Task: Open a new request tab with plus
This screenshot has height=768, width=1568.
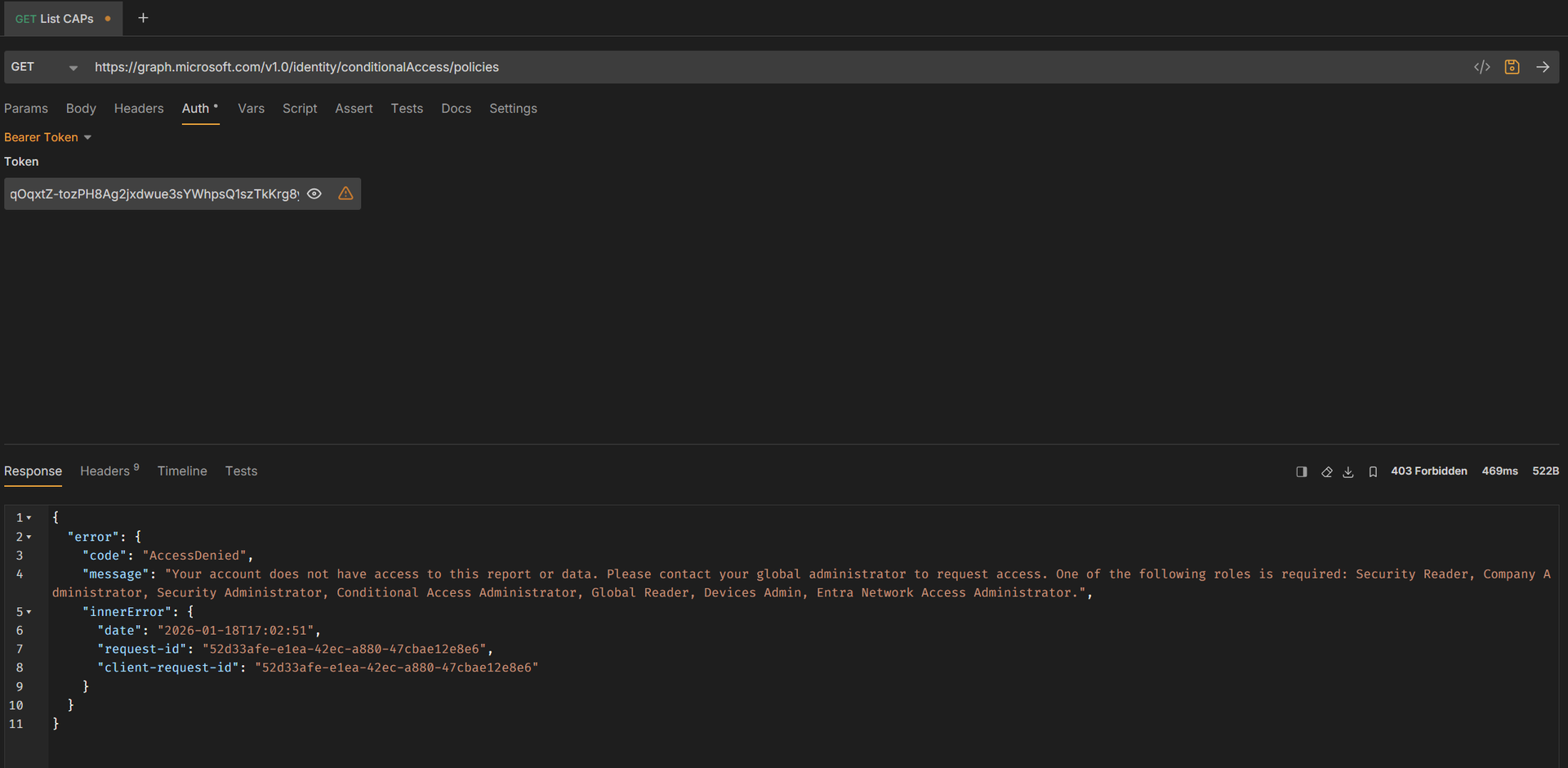Action: pos(143,18)
